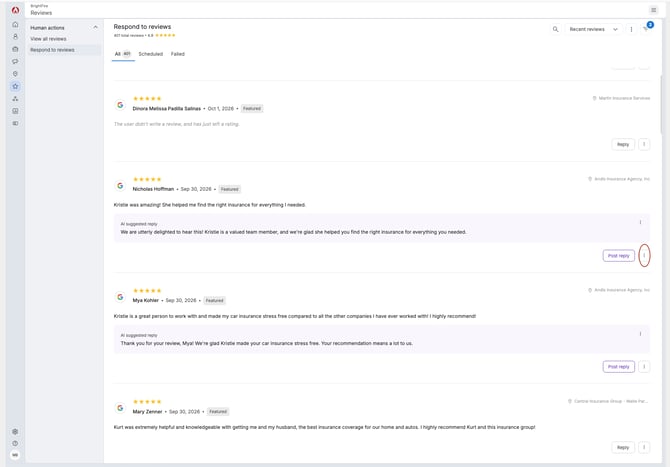This screenshot has width=670, height=467.
Task: Click Post reply for Mya Kohler's review
Action: [x=618, y=367]
